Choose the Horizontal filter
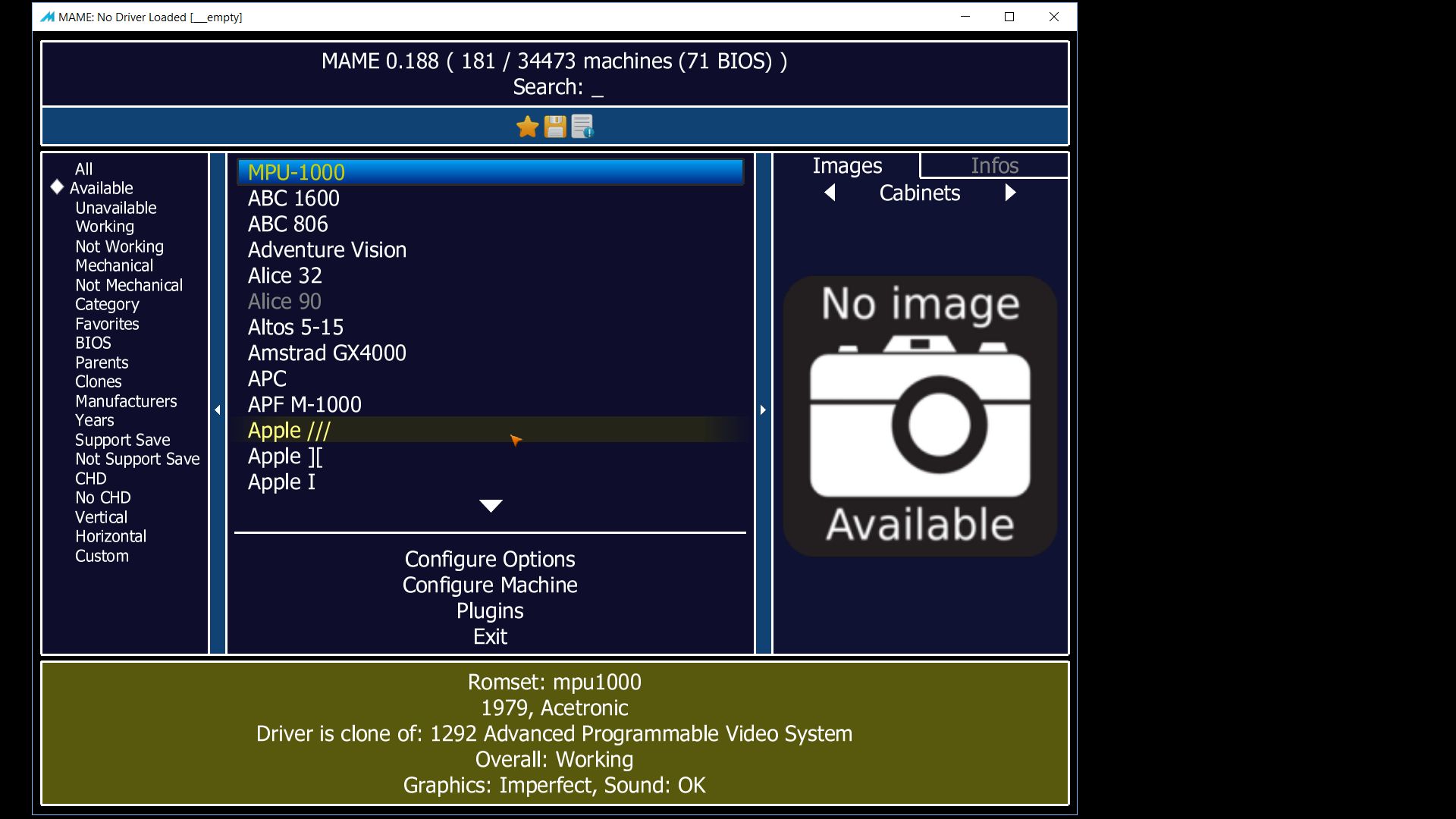The width and height of the screenshot is (1456, 819). point(110,536)
